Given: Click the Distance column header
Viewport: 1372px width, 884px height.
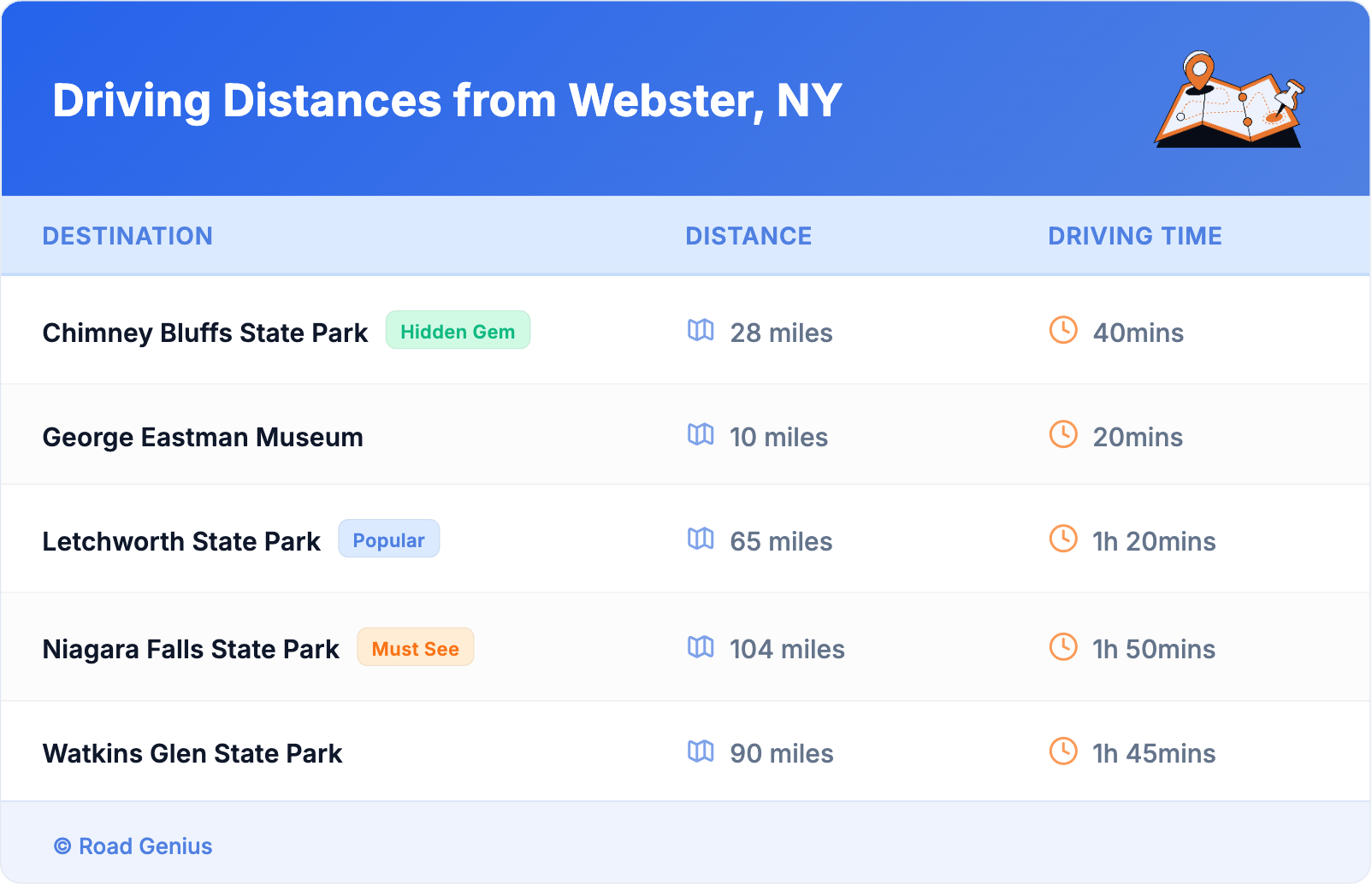Looking at the screenshot, I should point(748,236).
